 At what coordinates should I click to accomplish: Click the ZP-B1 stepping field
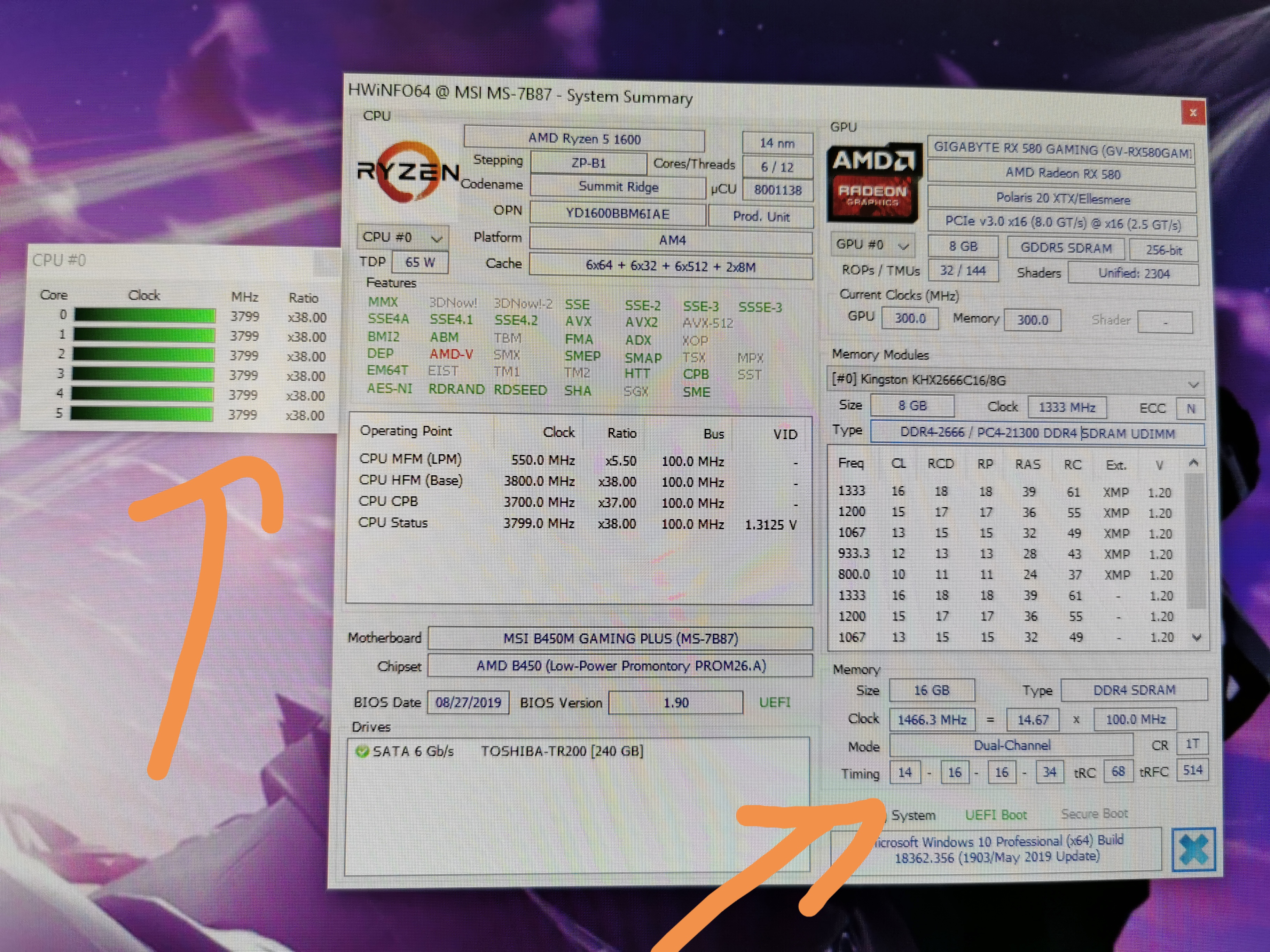coord(588,163)
